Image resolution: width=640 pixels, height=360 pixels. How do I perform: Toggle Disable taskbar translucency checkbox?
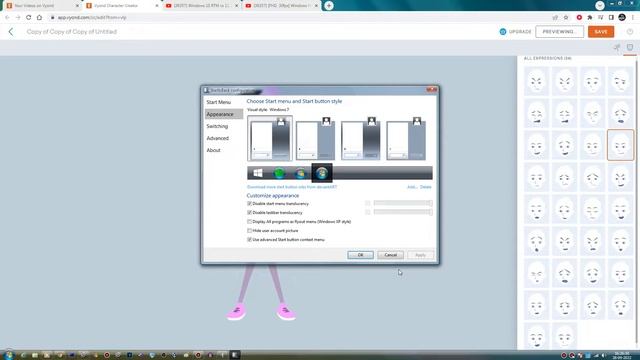(249, 212)
